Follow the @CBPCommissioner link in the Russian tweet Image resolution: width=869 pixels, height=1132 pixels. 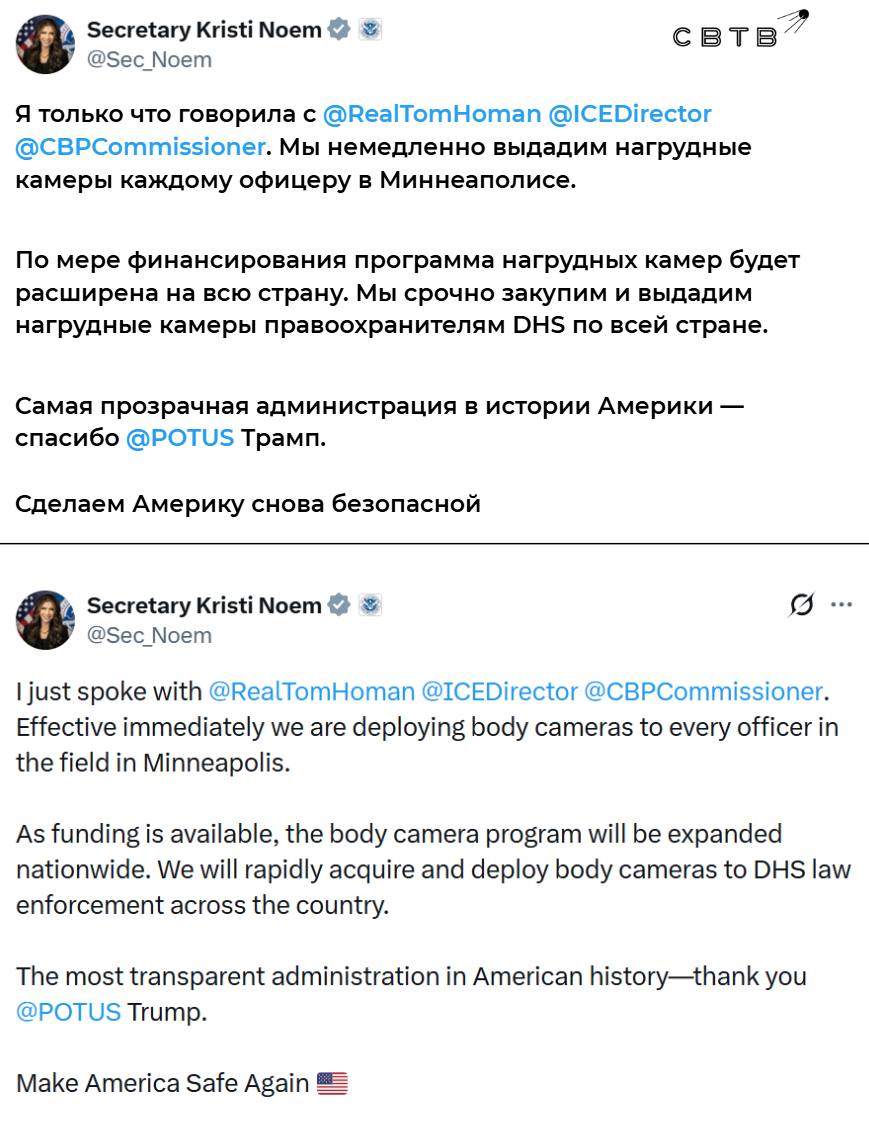(x=141, y=148)
